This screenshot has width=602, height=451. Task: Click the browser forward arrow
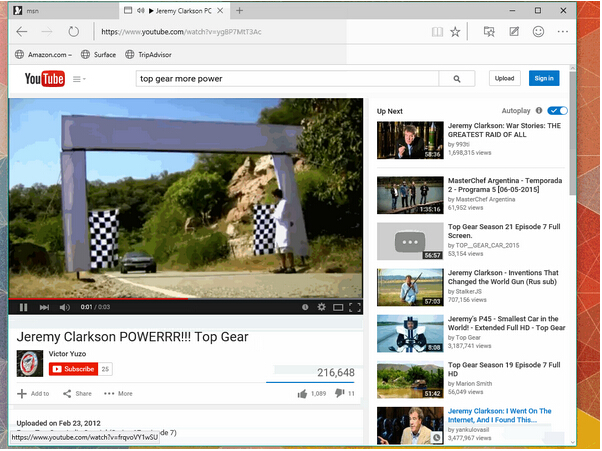pyautogui.click(x=47, y=32)
